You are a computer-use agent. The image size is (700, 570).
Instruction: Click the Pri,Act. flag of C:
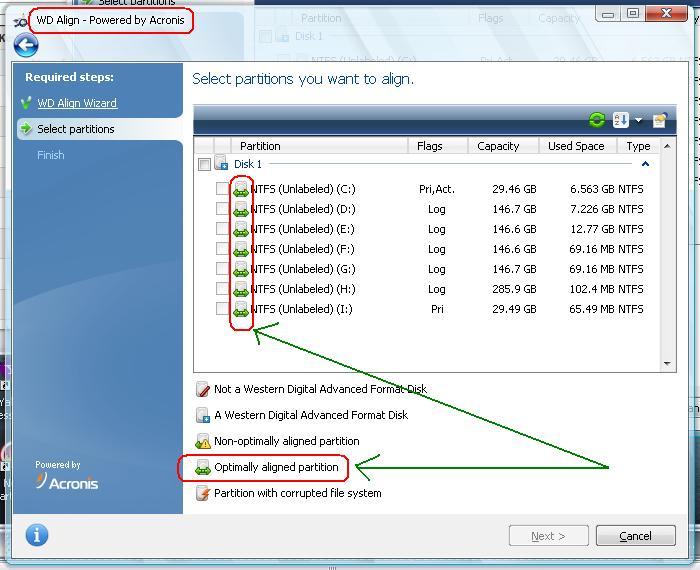[x=437, y=189]
